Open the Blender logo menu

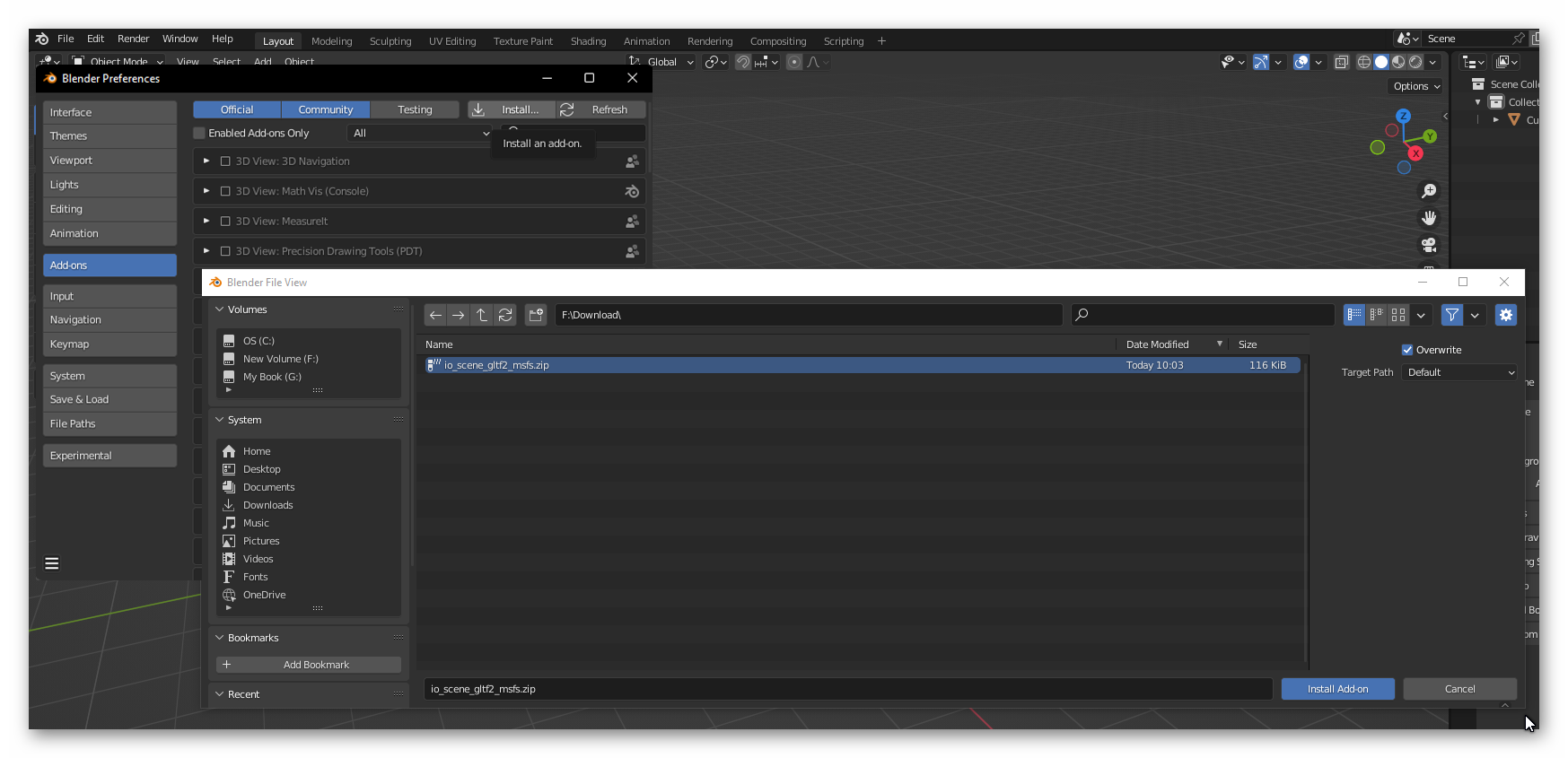(42, 39)
